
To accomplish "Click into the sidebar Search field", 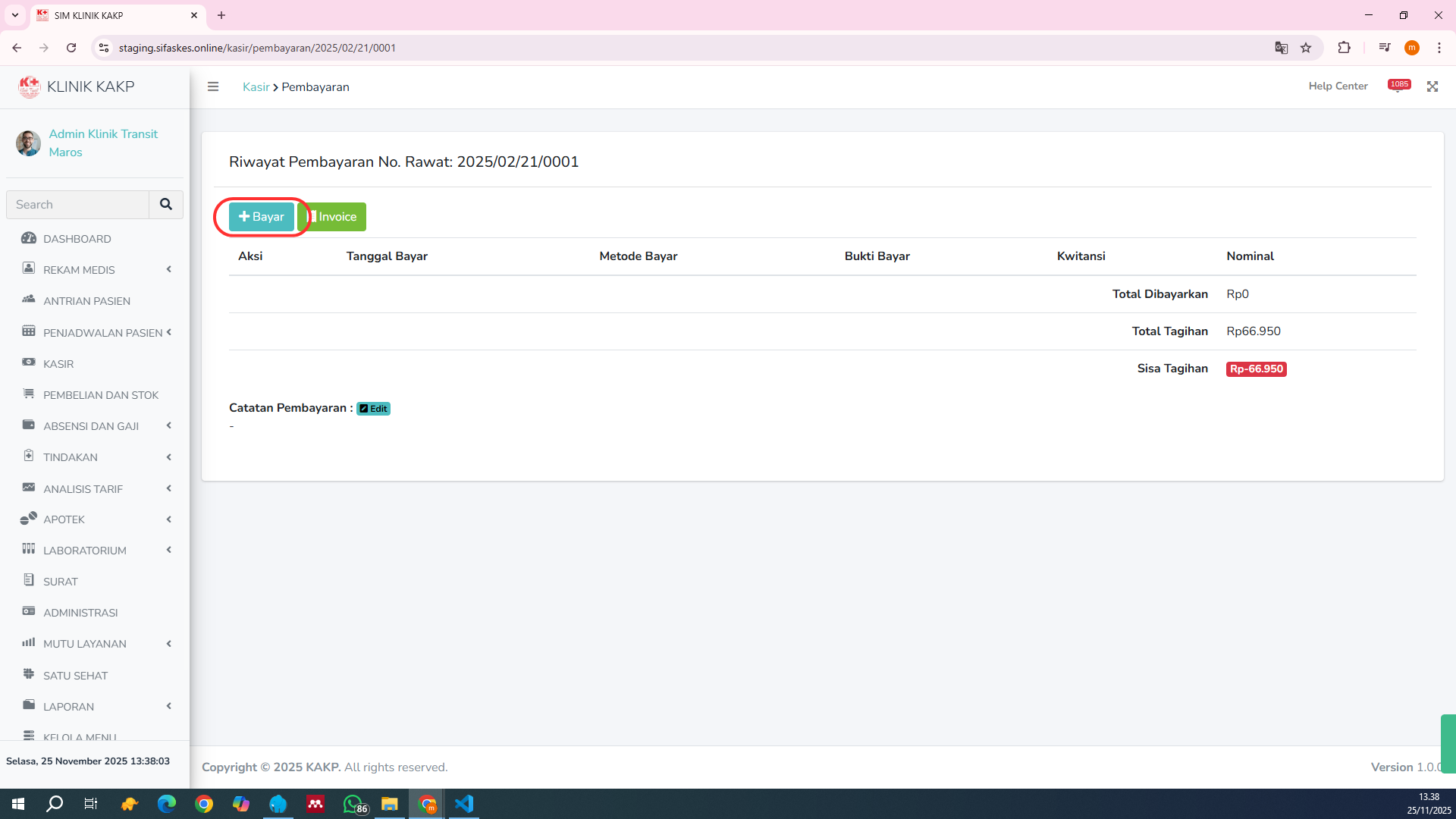I will coord(78,205).
